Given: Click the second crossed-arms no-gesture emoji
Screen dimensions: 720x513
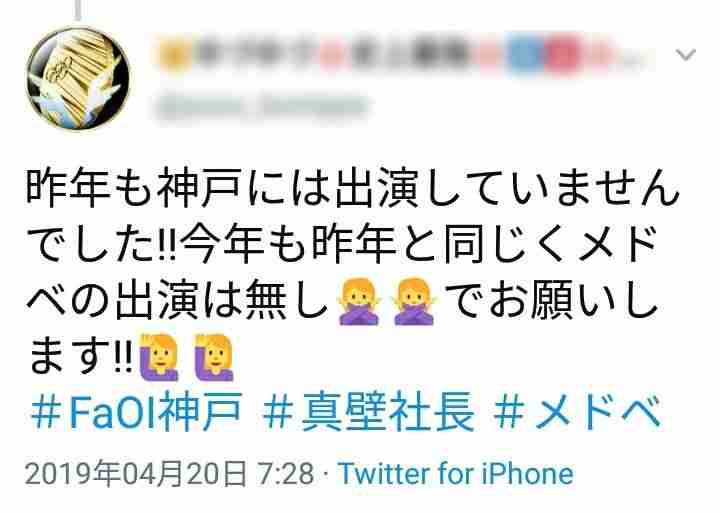Looking at the screenshot, I should (414, 301).
